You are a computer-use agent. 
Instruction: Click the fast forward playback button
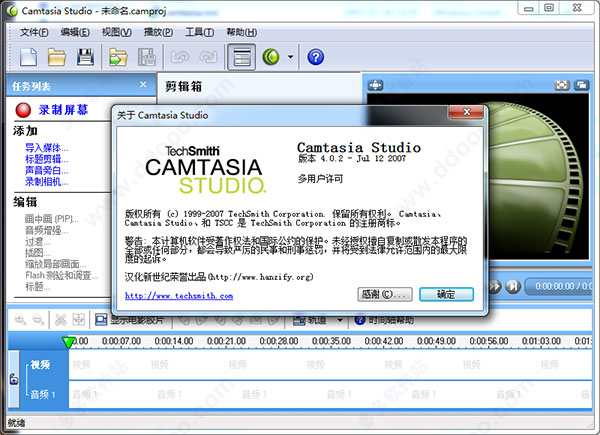coord(495,286)
